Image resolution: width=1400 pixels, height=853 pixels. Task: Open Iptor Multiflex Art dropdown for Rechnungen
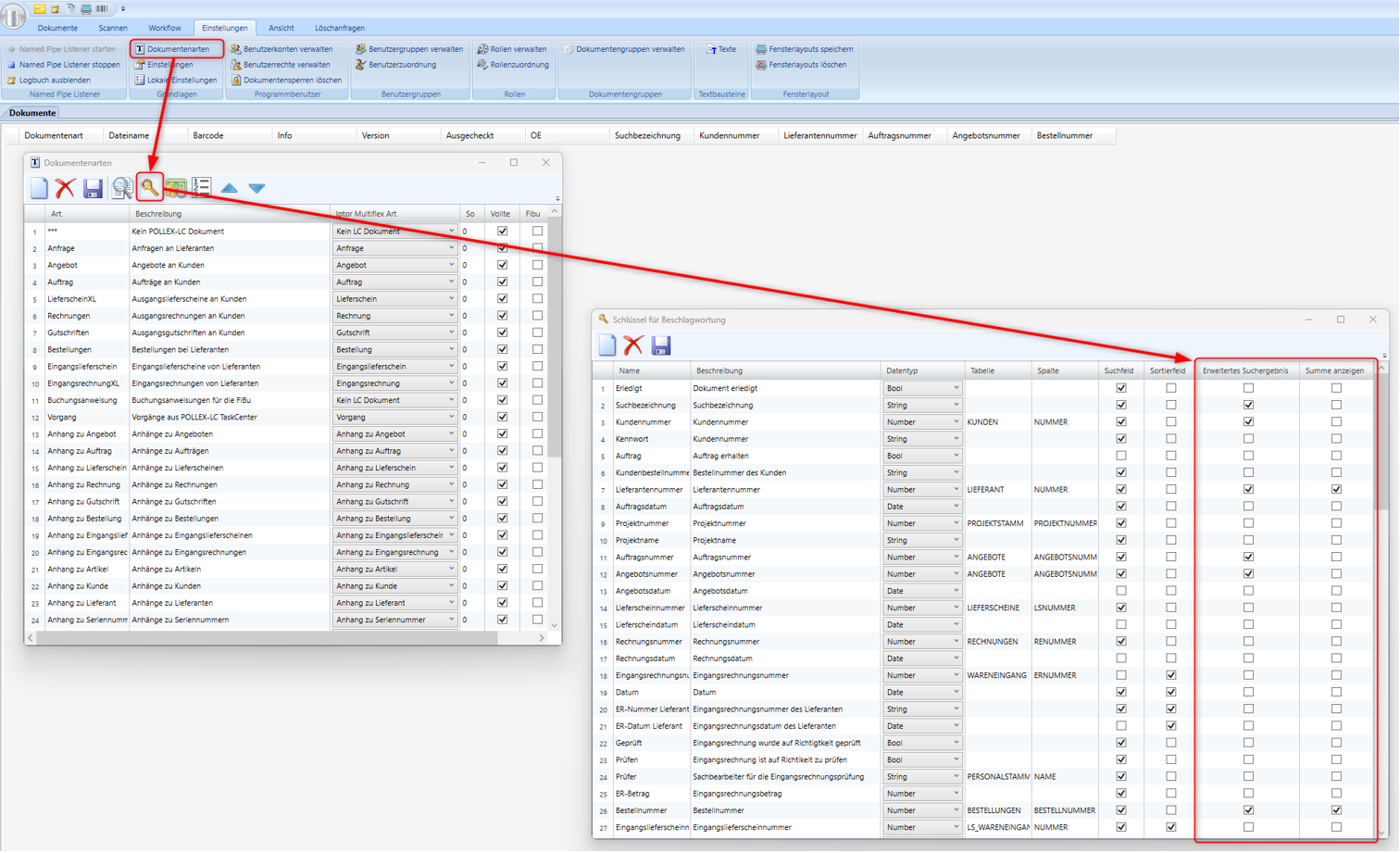click(451, 316)
